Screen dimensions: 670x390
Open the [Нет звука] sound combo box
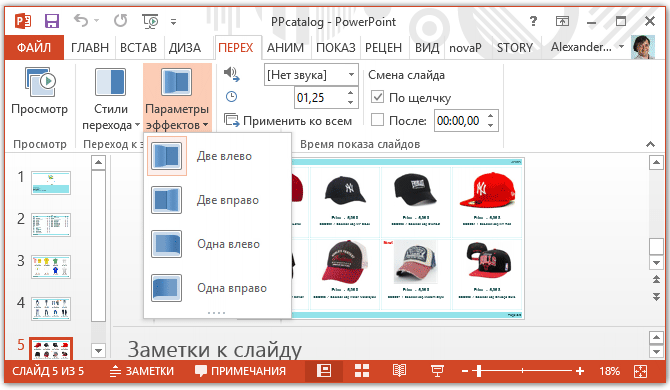[x=311, y=75]
